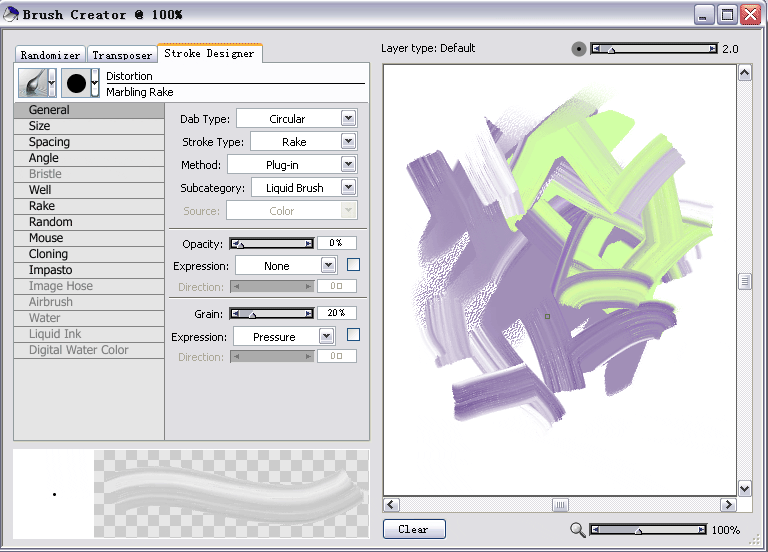Adjust the Grain slider
Image resolution: width=768 pixels, height=552 pixels.
pos(272,313)
